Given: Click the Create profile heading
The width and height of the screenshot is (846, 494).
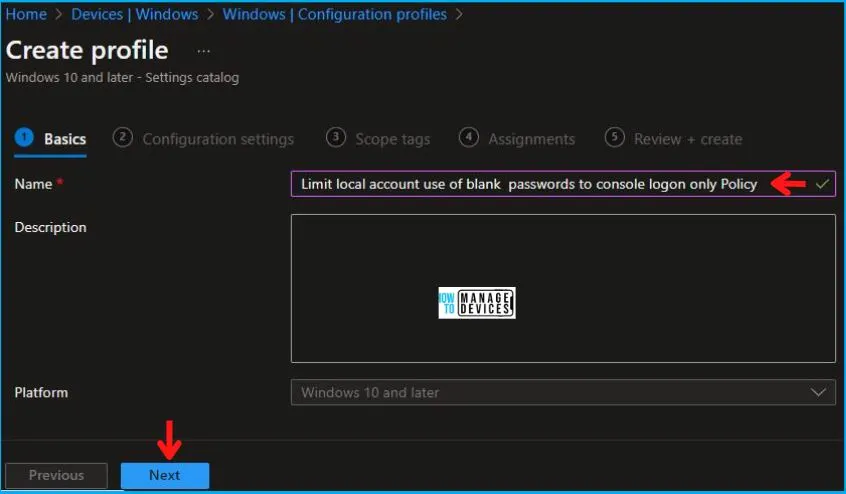Looking at the screenshot, I should tap(87, 50).
